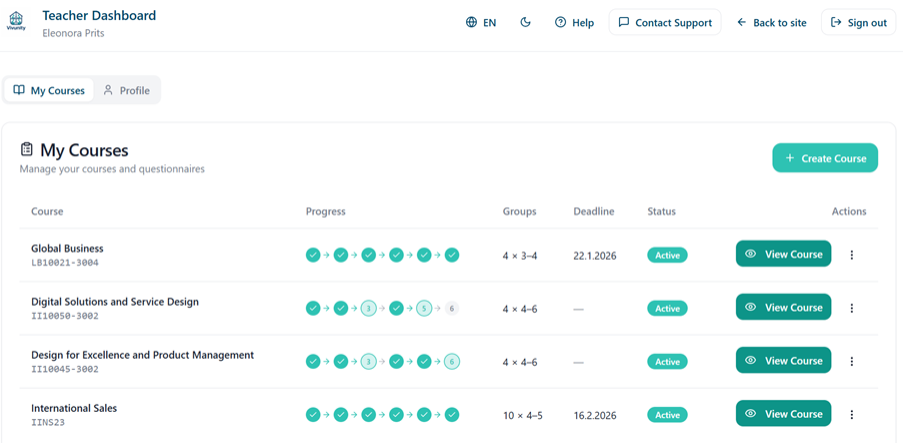The width and height of the screenshot is (904, 444).
Task: Click first progress step of Global Business
Action: (313, 255)
